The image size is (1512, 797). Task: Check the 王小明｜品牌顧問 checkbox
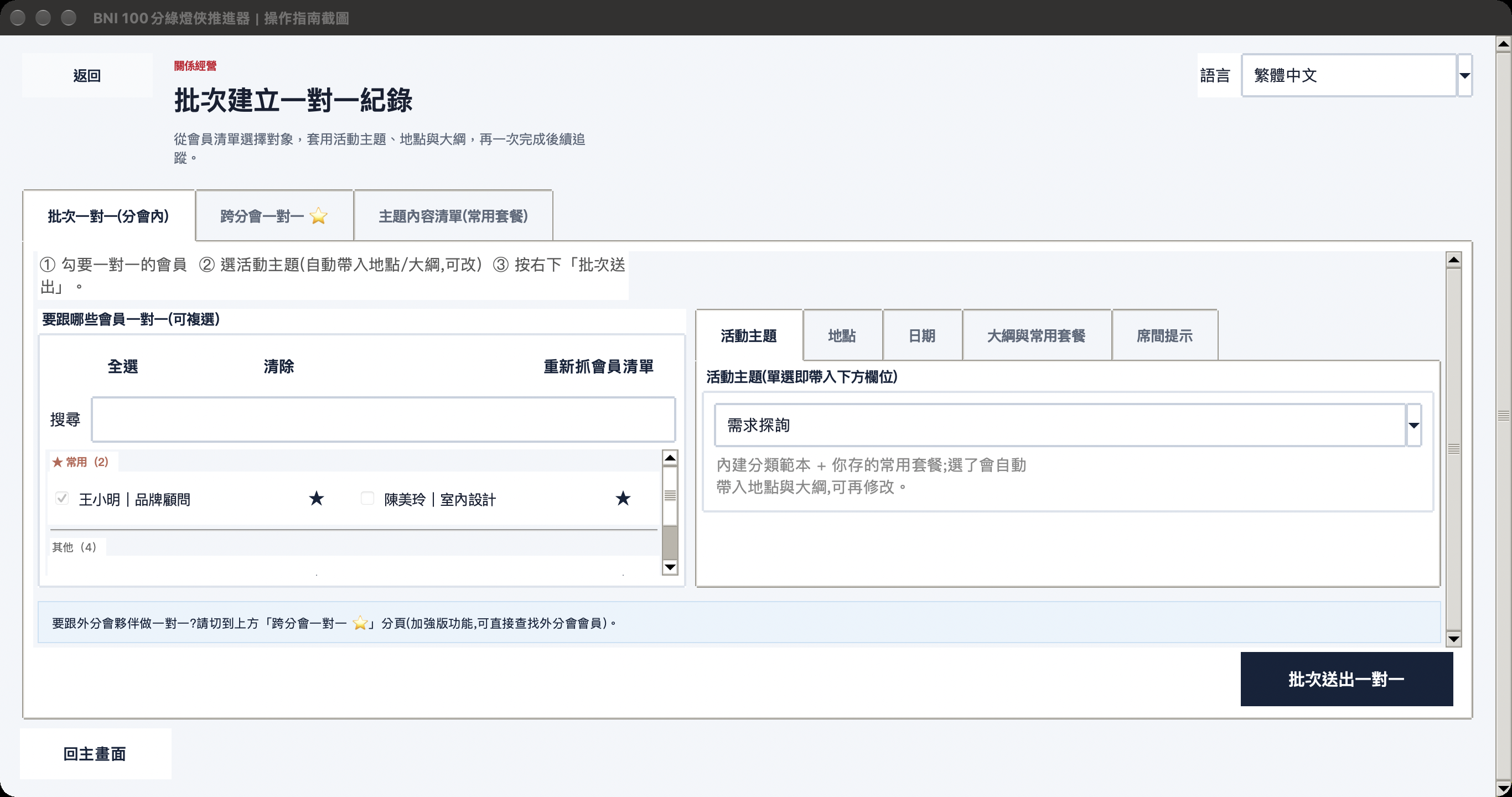pyautogui.click(x=61, y=499)
